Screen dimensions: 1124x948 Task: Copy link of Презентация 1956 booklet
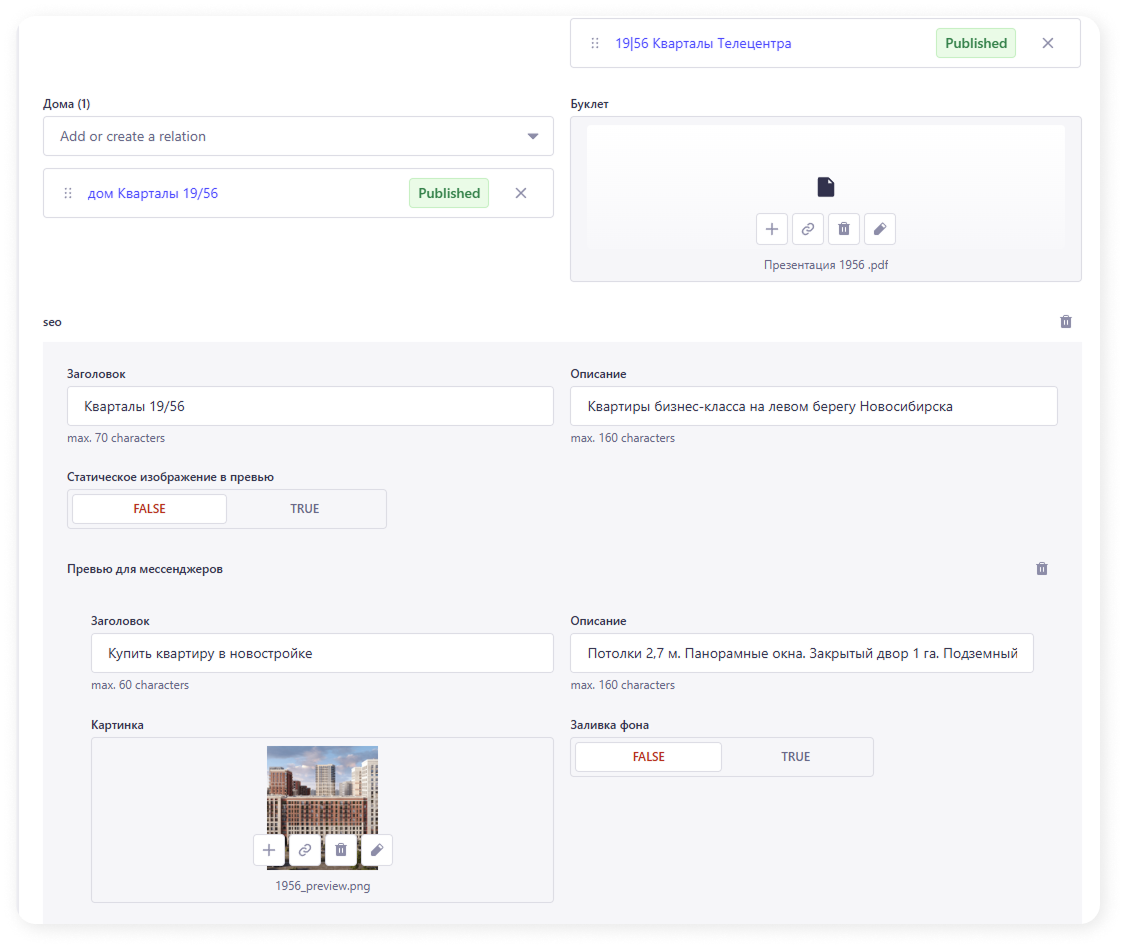(808, 229)
